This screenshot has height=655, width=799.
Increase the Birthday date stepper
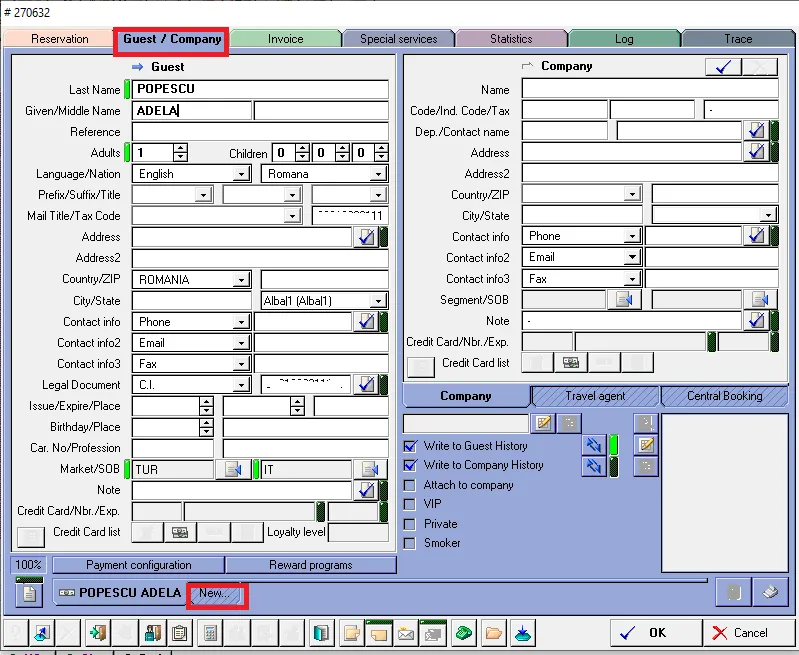point(206,423)
